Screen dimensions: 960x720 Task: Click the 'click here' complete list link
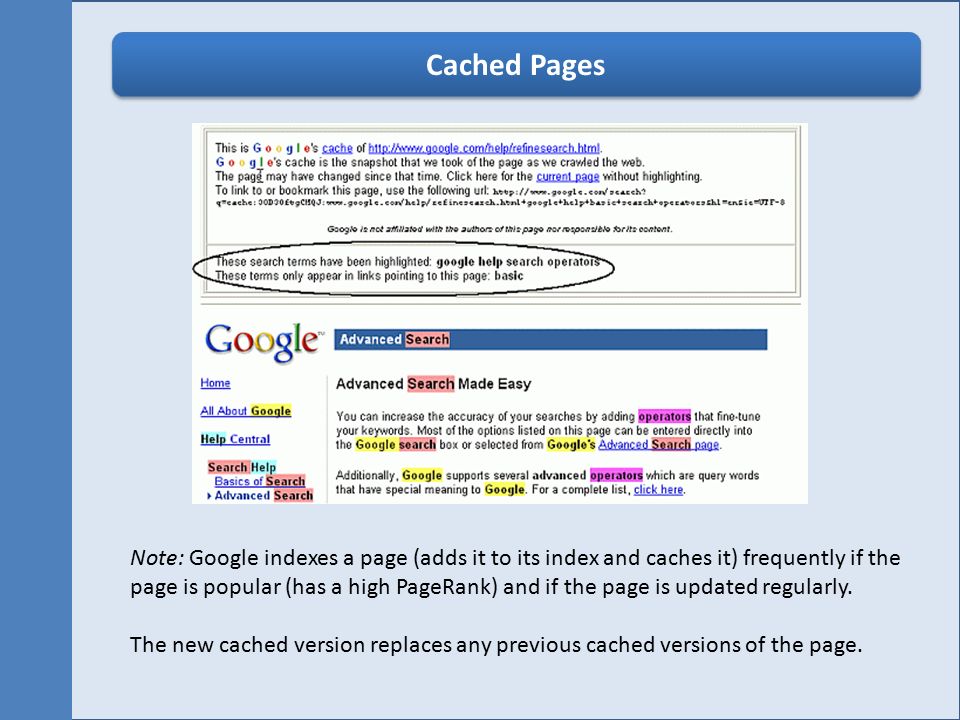coord(658,490)
